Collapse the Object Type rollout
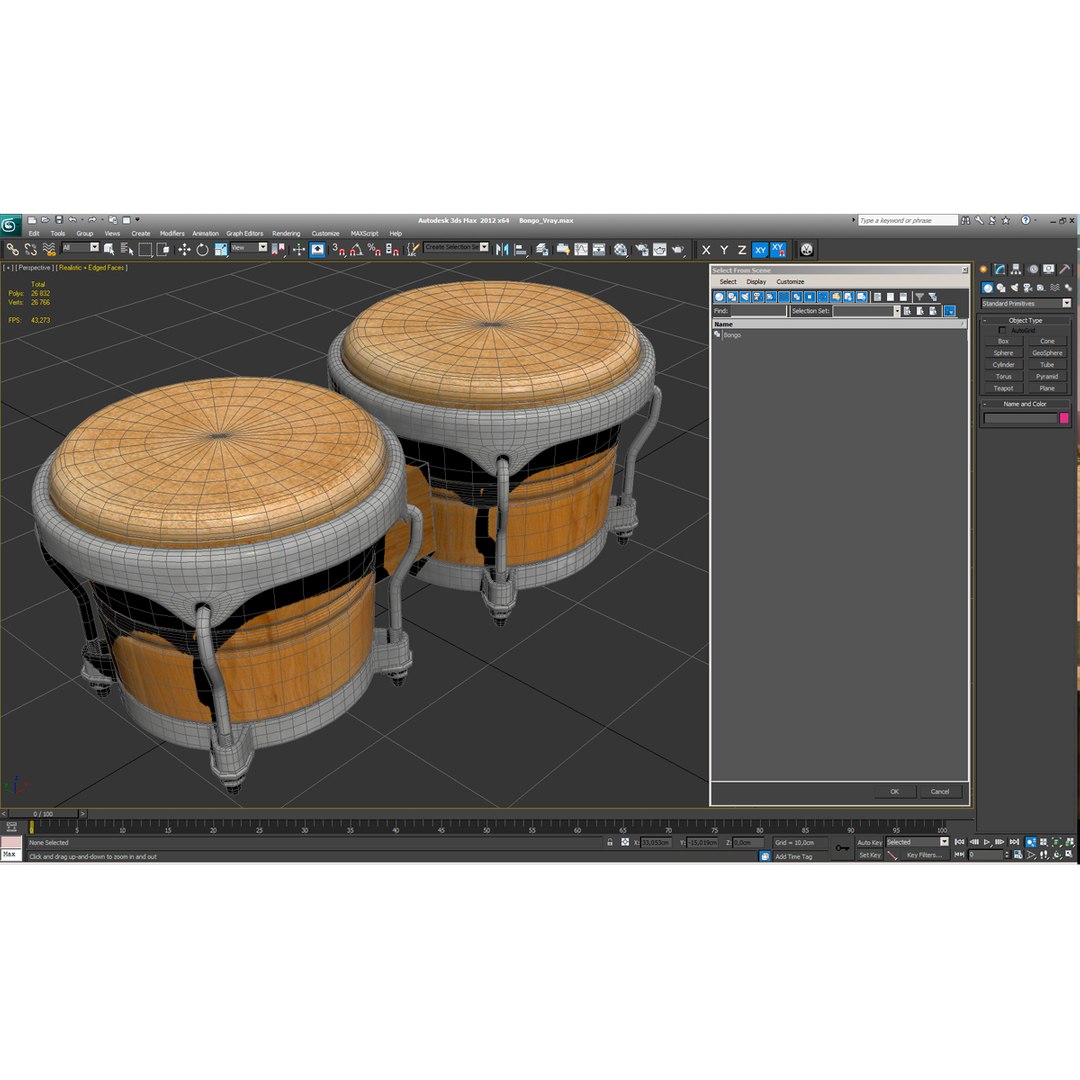This screenshot has height=1080, width=1080. pos(1025,320)
